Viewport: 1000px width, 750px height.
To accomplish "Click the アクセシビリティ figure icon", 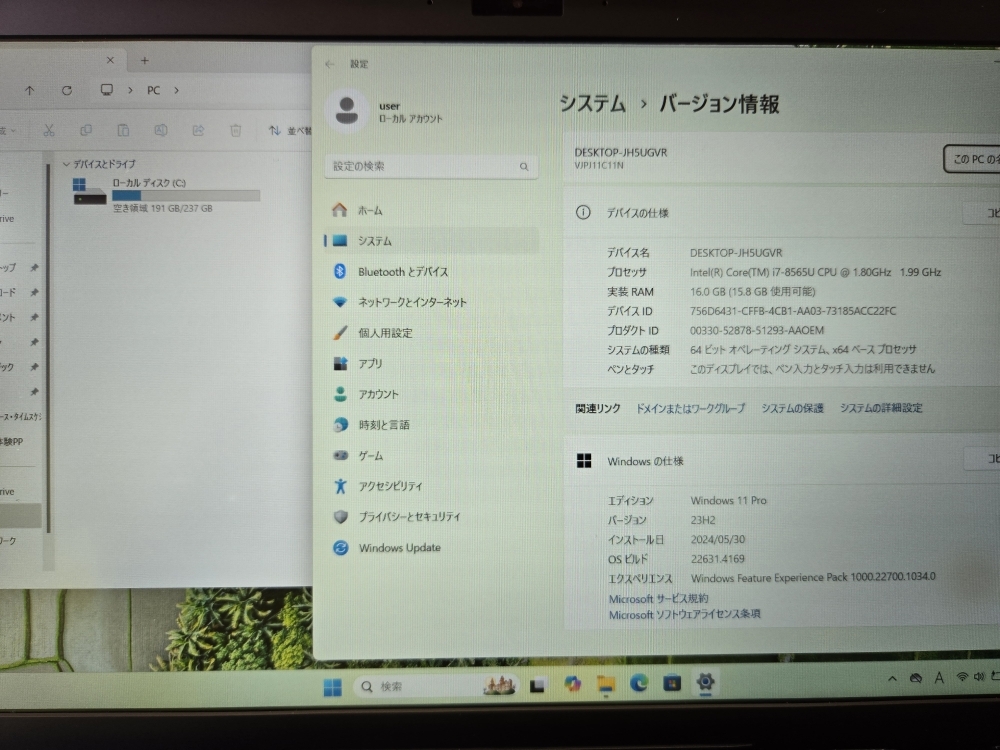I will 341,486.
